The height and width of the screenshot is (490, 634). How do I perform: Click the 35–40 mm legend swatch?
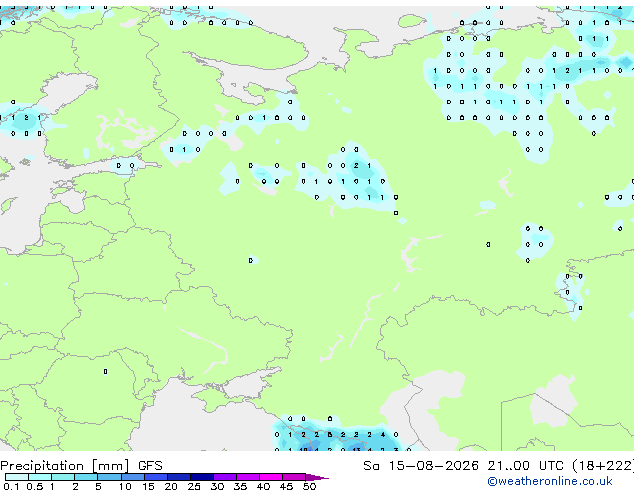click(x=247, y=477)
